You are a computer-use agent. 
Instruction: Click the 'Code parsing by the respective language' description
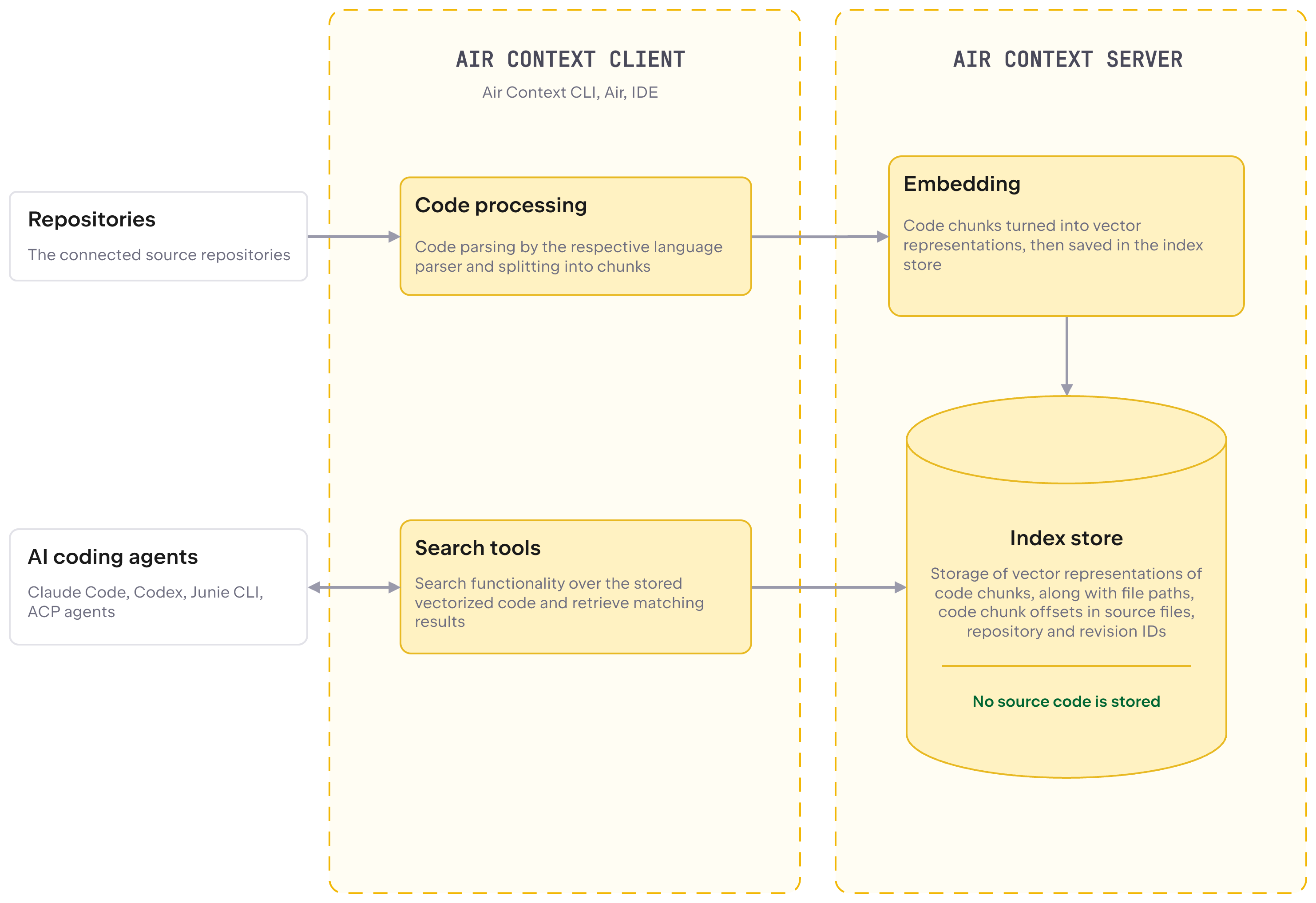pyautogui.click(x=568, y=257)
